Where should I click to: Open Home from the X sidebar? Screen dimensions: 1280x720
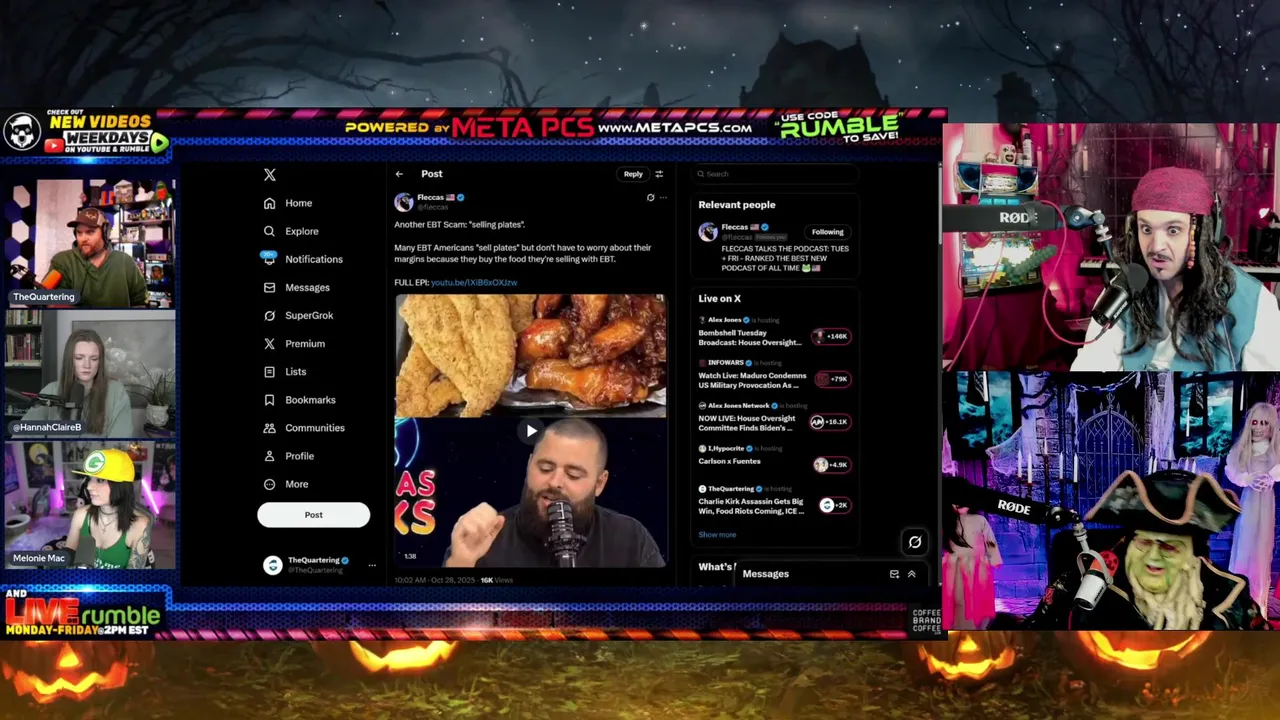tap(288, 203)
